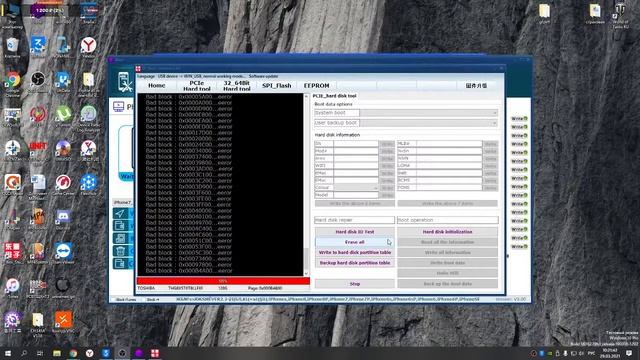The image size is (640, 360).
Task: Click Write the above 7 items button
Action: pyautogui.click(x=447, y=203)
